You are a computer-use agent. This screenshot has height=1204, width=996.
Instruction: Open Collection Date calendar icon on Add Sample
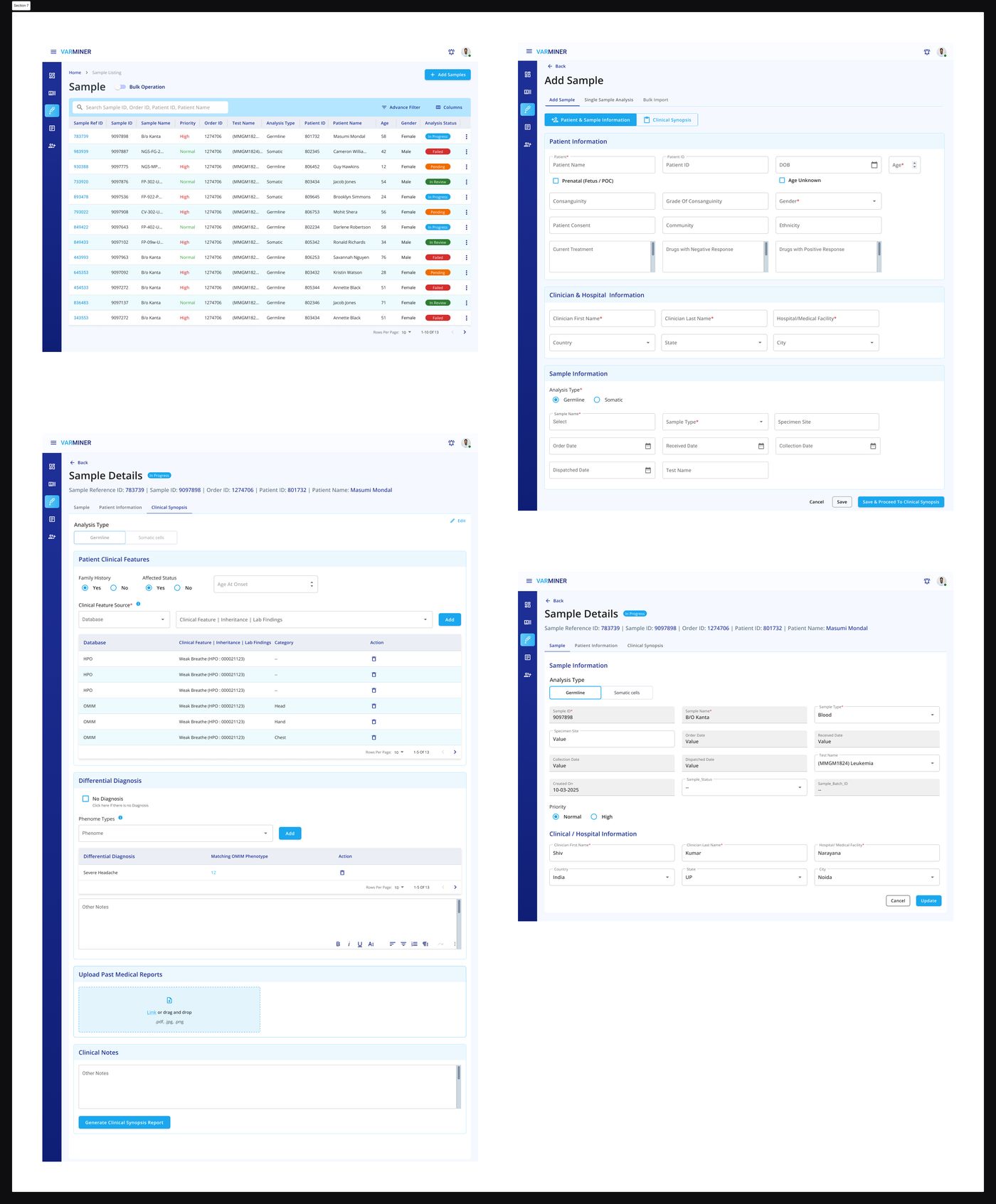(x=873, y=446)
